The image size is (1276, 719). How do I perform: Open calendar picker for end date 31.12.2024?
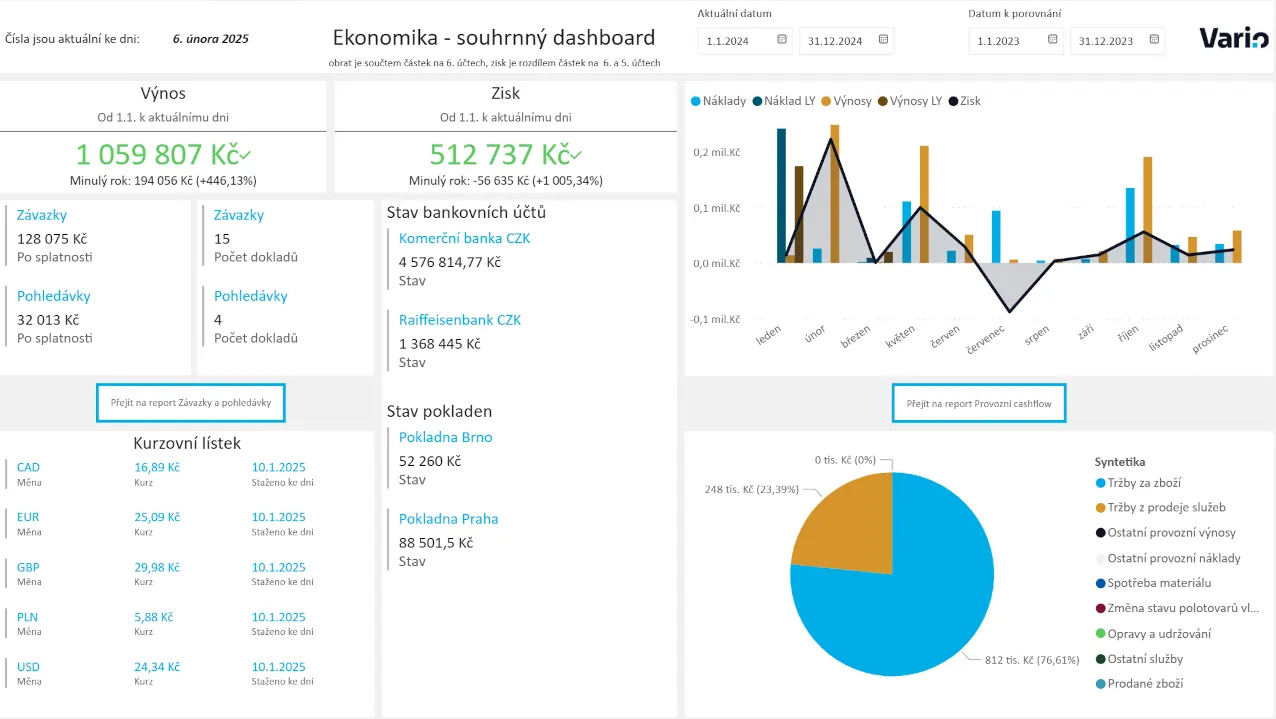point(883,40)
